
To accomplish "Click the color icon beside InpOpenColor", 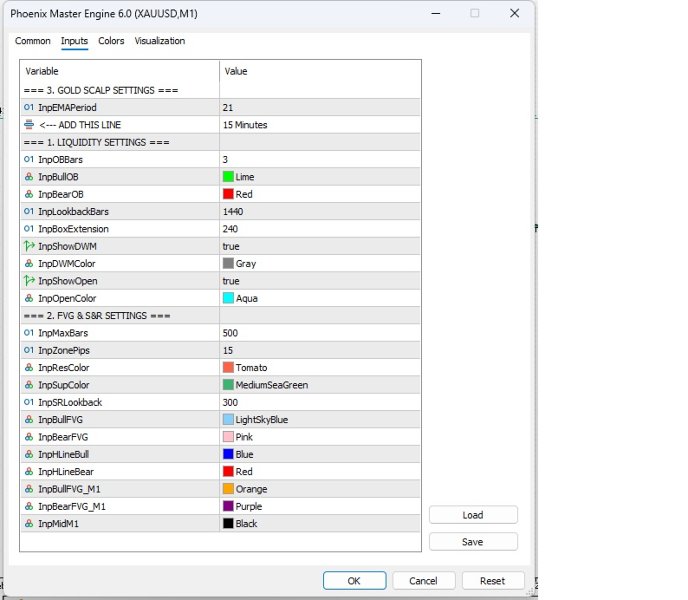I will click(29, 298).
